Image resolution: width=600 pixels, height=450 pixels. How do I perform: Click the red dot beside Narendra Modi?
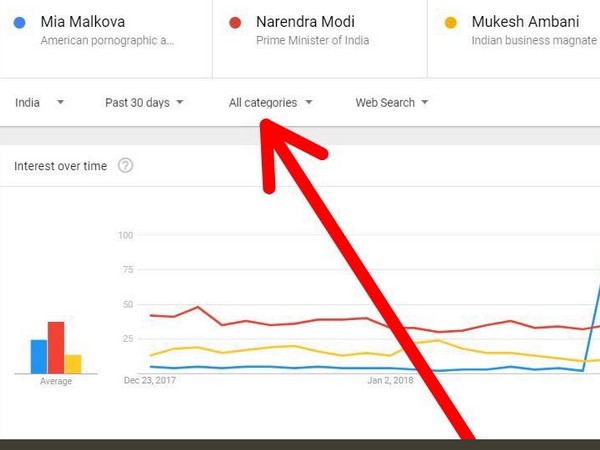tap(234, 22)
